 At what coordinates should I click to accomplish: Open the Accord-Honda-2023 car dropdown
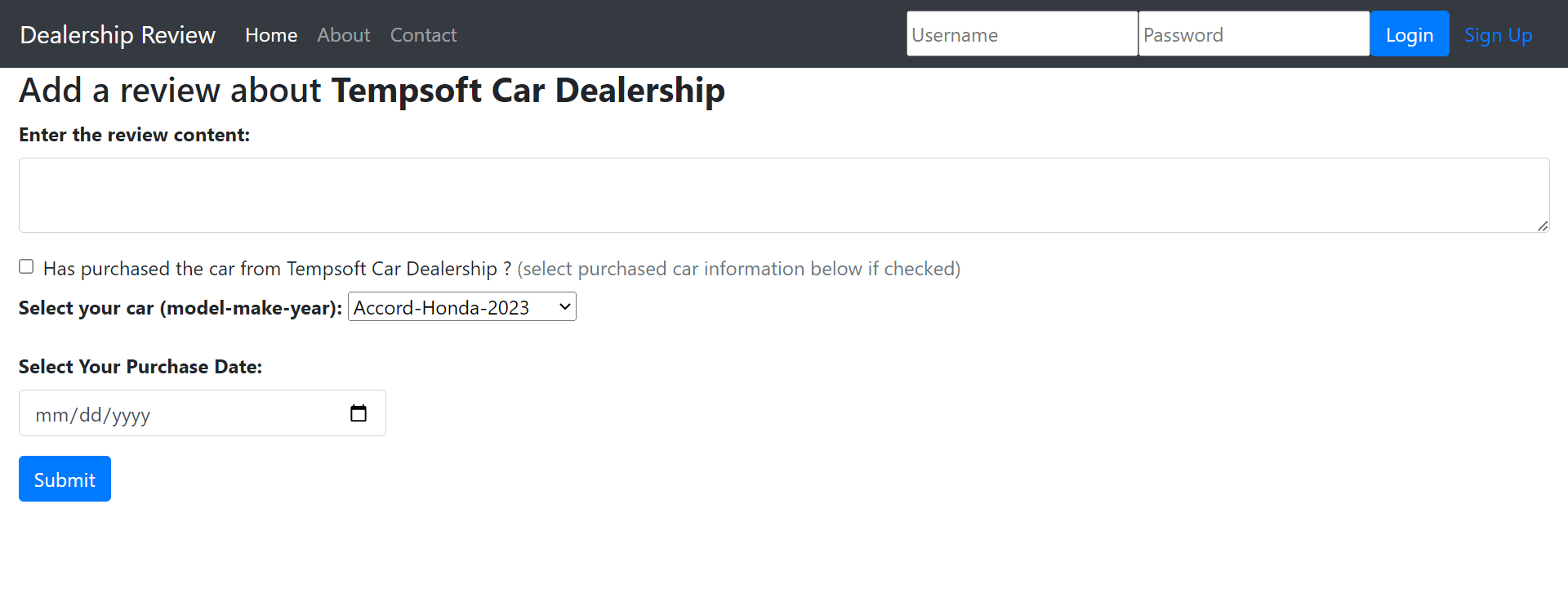click(x=461, y=307)
